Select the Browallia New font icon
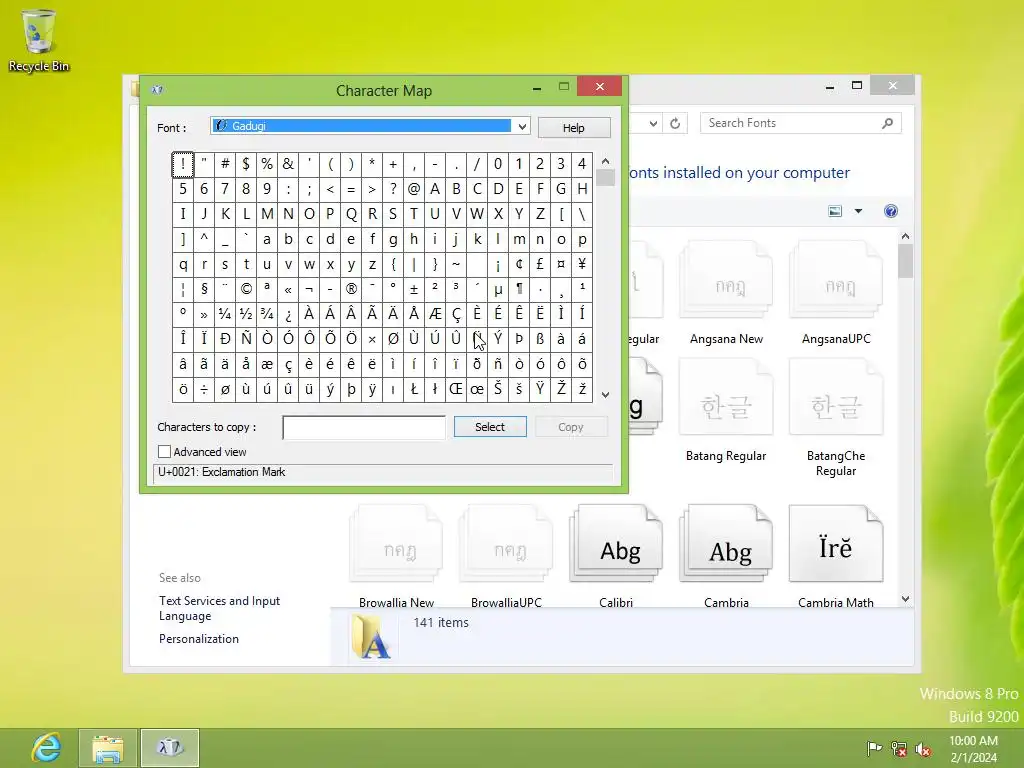The height and width of the screenshot is (768, 1024). (396, 543)
